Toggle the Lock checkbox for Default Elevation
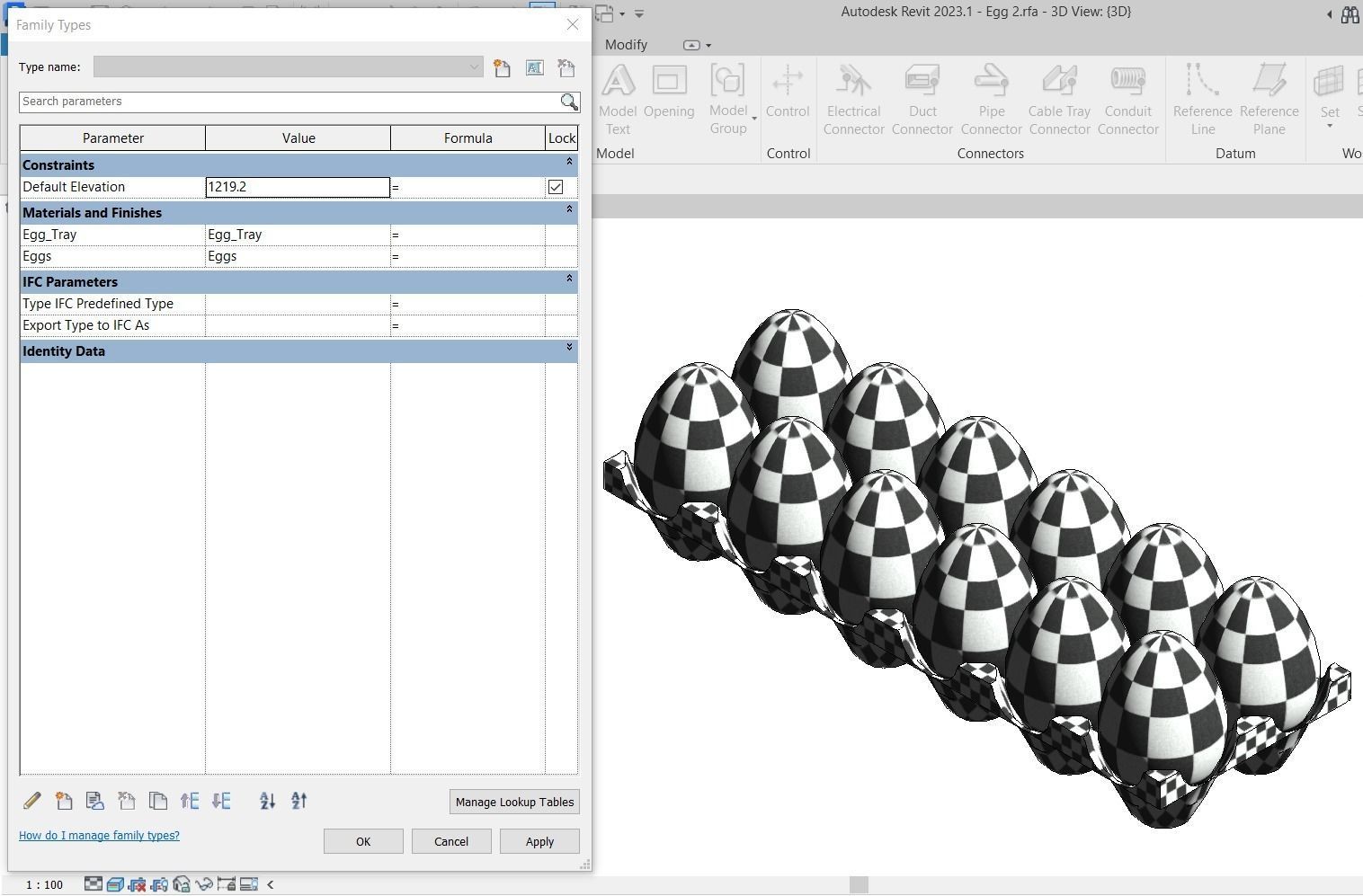Viewport: 1363px width, 896px height. (556, 187)
